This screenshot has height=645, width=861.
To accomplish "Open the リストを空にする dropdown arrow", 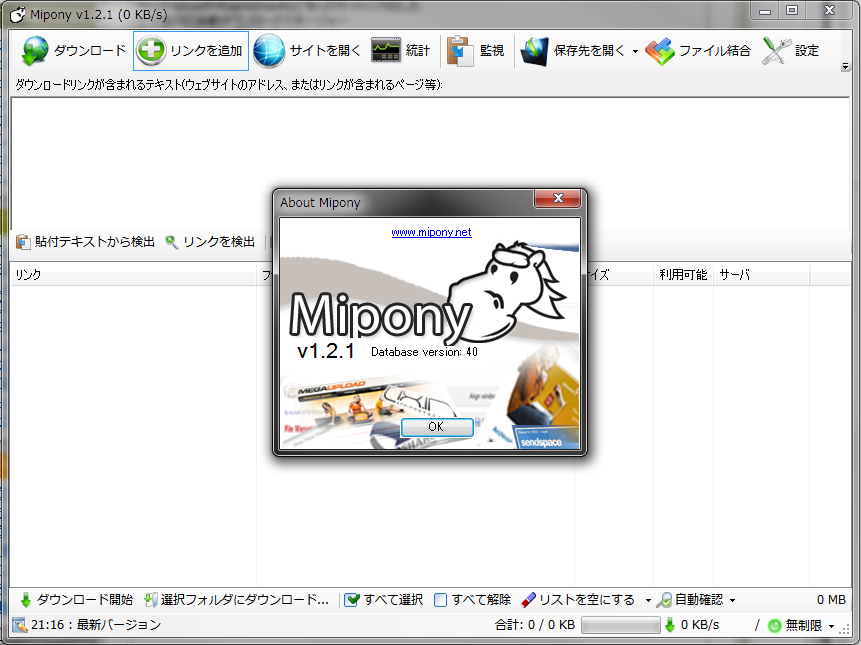I will [x=648, y=601].
